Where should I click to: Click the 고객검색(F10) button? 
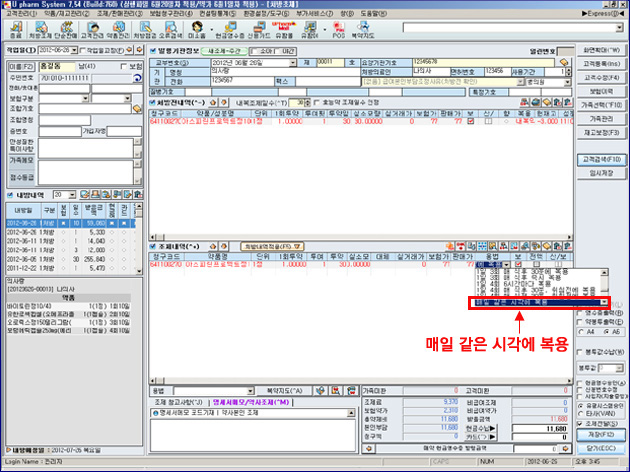pos(601,159)
